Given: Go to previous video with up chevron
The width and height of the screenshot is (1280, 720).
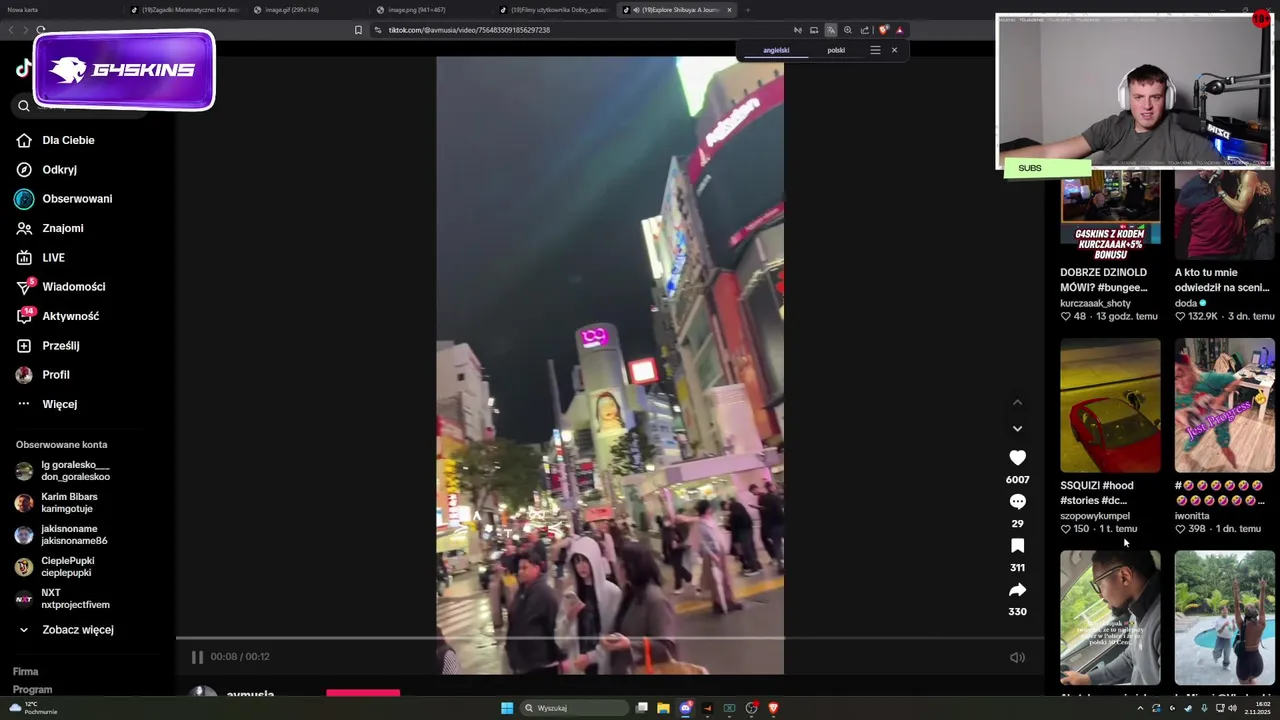Looking at the screenshot, I should click(1017, 402).
